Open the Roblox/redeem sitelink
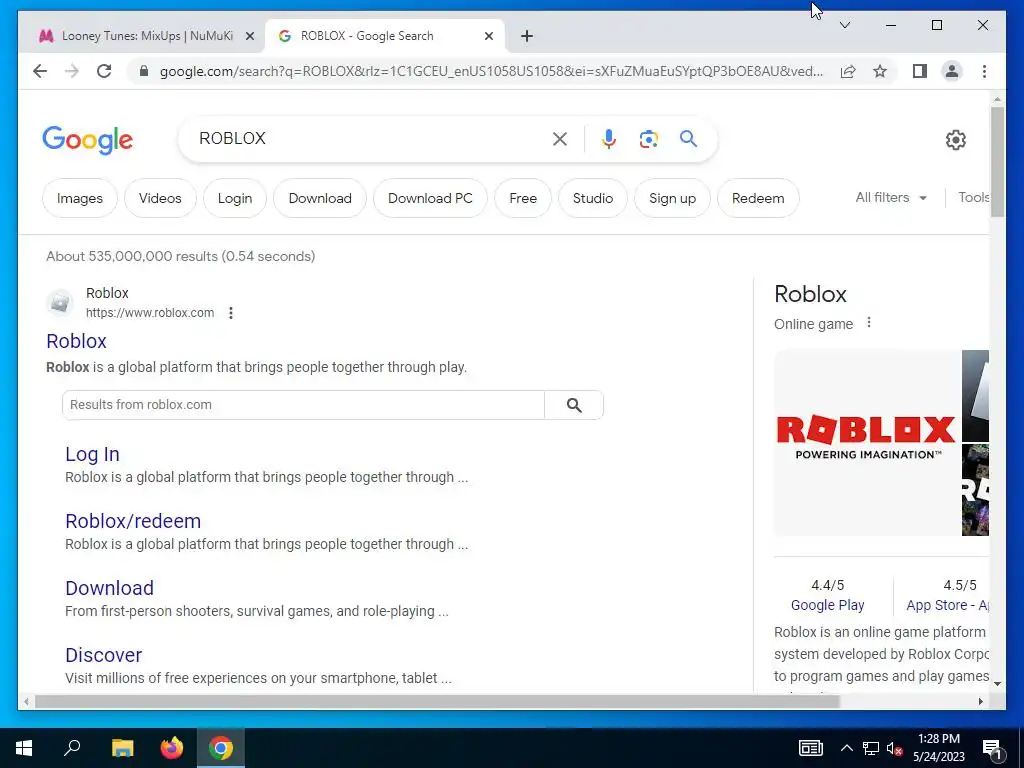Screen dimensions: 1024x768 (133, 521)
